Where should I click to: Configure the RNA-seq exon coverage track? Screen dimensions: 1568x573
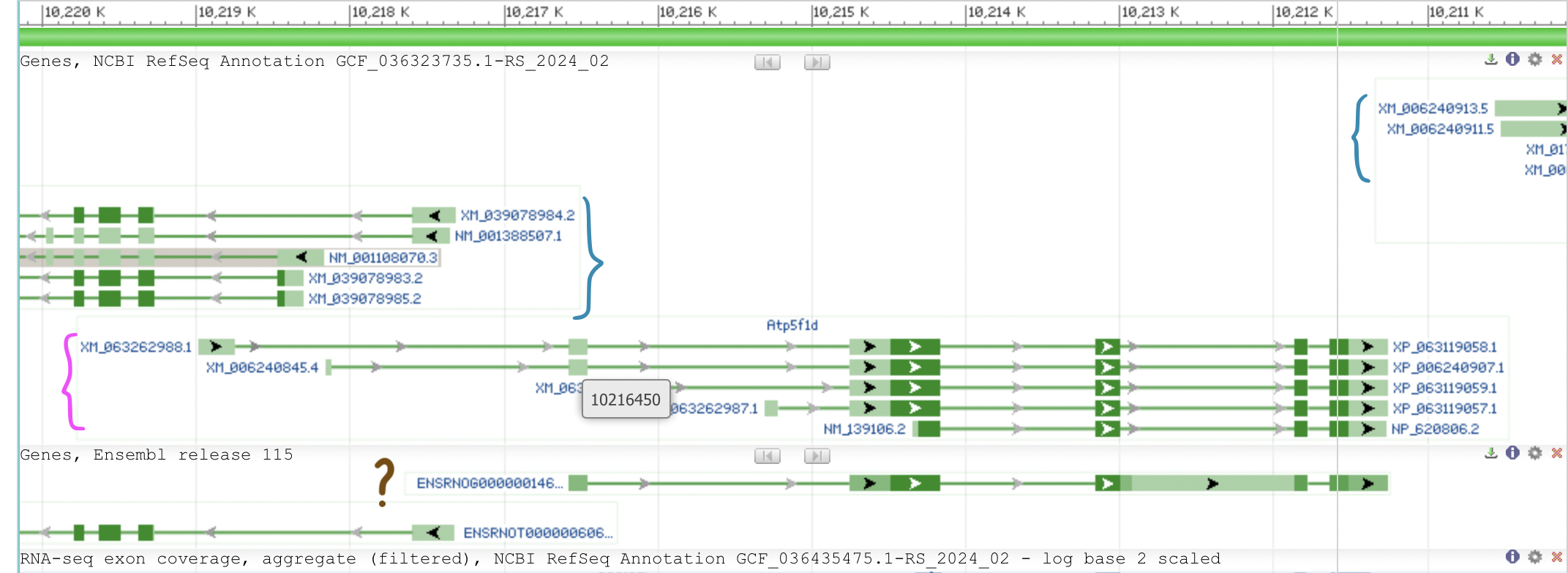pyautogui.click(x=1535, y=557)
